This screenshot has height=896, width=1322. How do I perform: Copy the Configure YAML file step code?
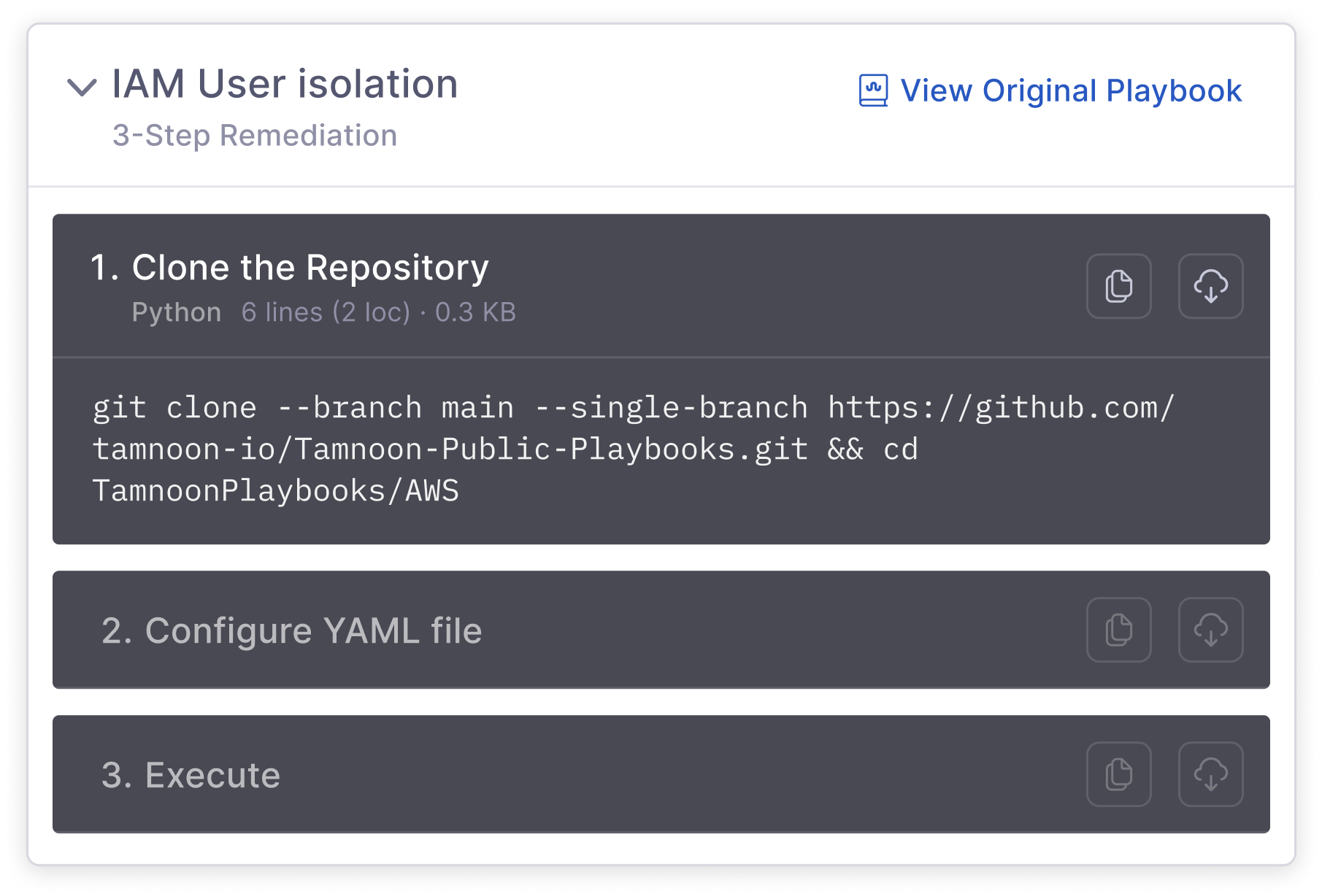(x=1119, y=629)
